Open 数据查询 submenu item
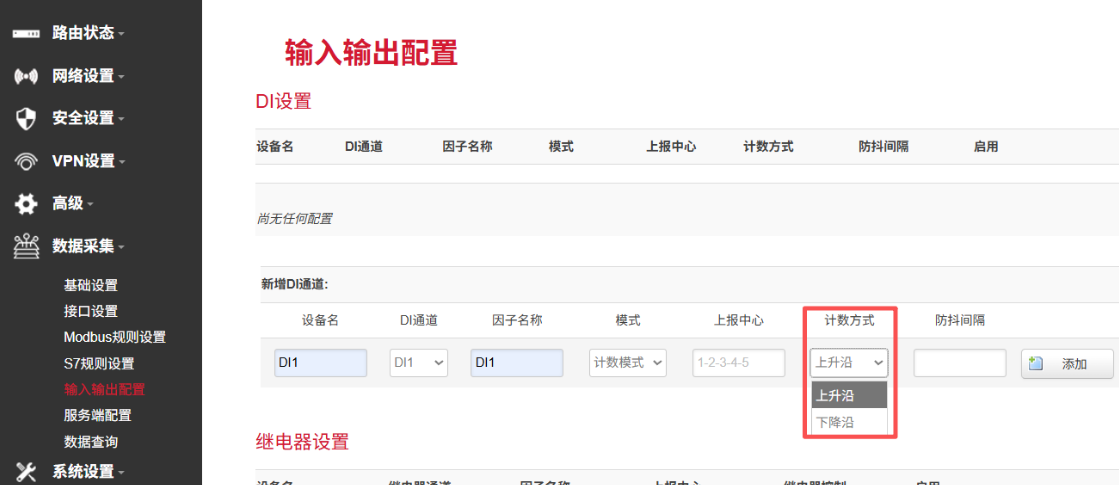Viewport: 1119px width, 485px height. tap(91, 441)
